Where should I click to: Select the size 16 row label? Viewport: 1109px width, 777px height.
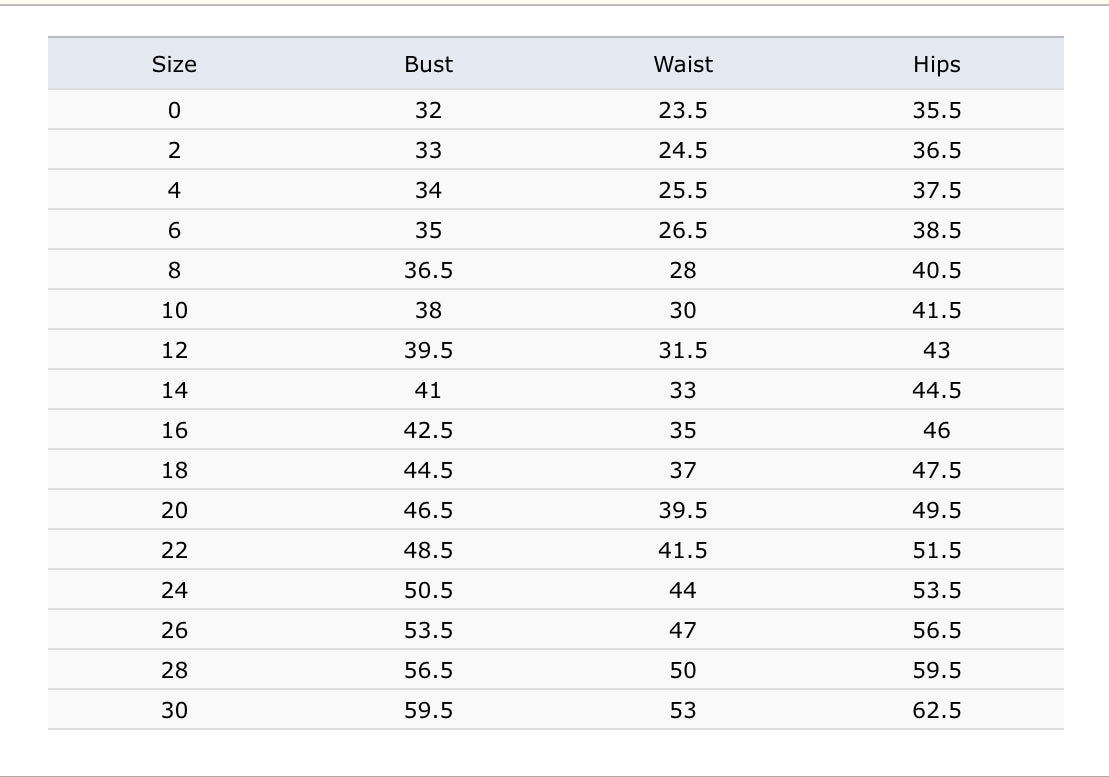click(x=174, y=431)
